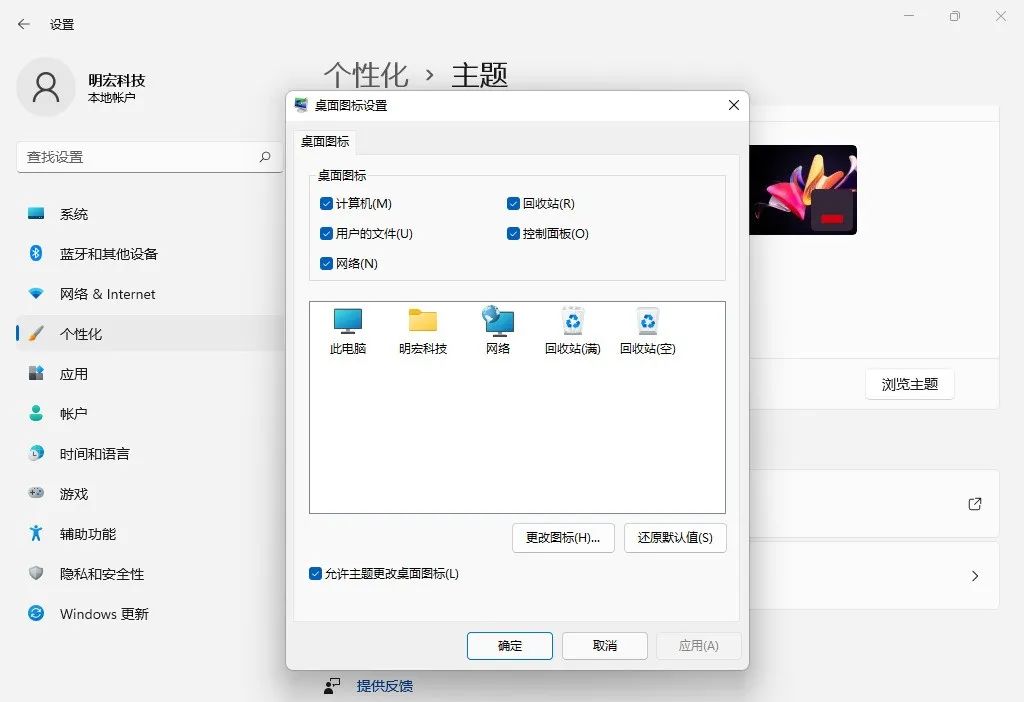Screen dimensions: 1024x702
Task: Open 蓝牙和其他设备 settings category
Action: pos(149,253)
